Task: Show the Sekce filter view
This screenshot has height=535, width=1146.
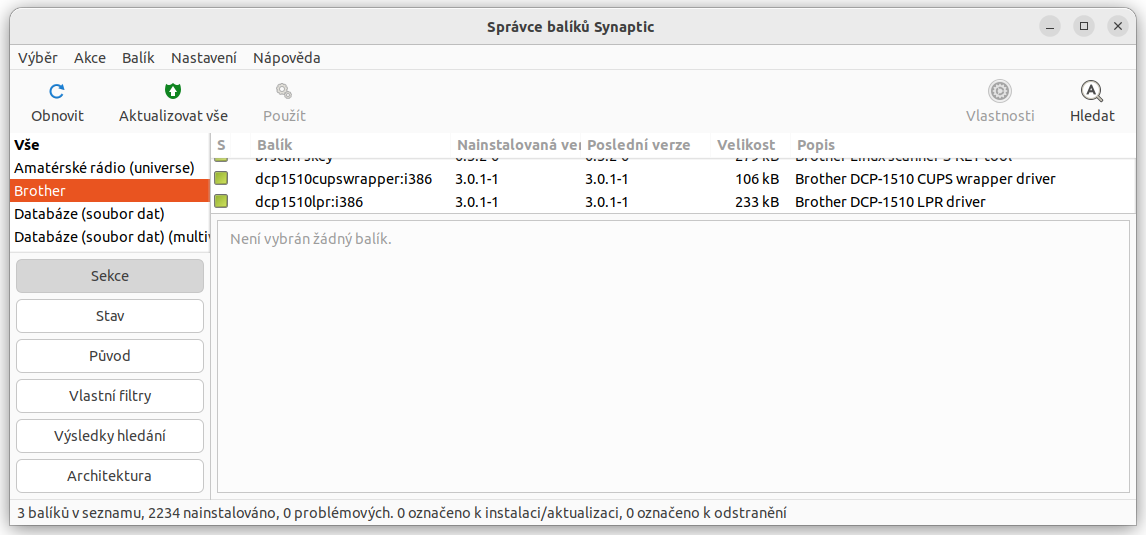Action: [110, 276]
